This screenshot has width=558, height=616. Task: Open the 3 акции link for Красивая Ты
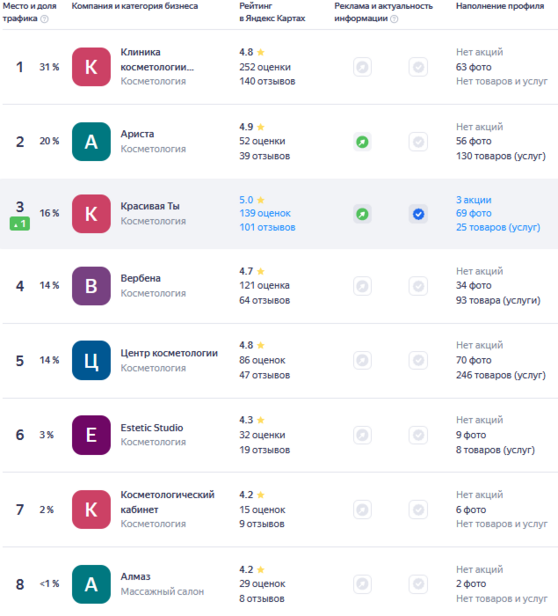(474, 200)
